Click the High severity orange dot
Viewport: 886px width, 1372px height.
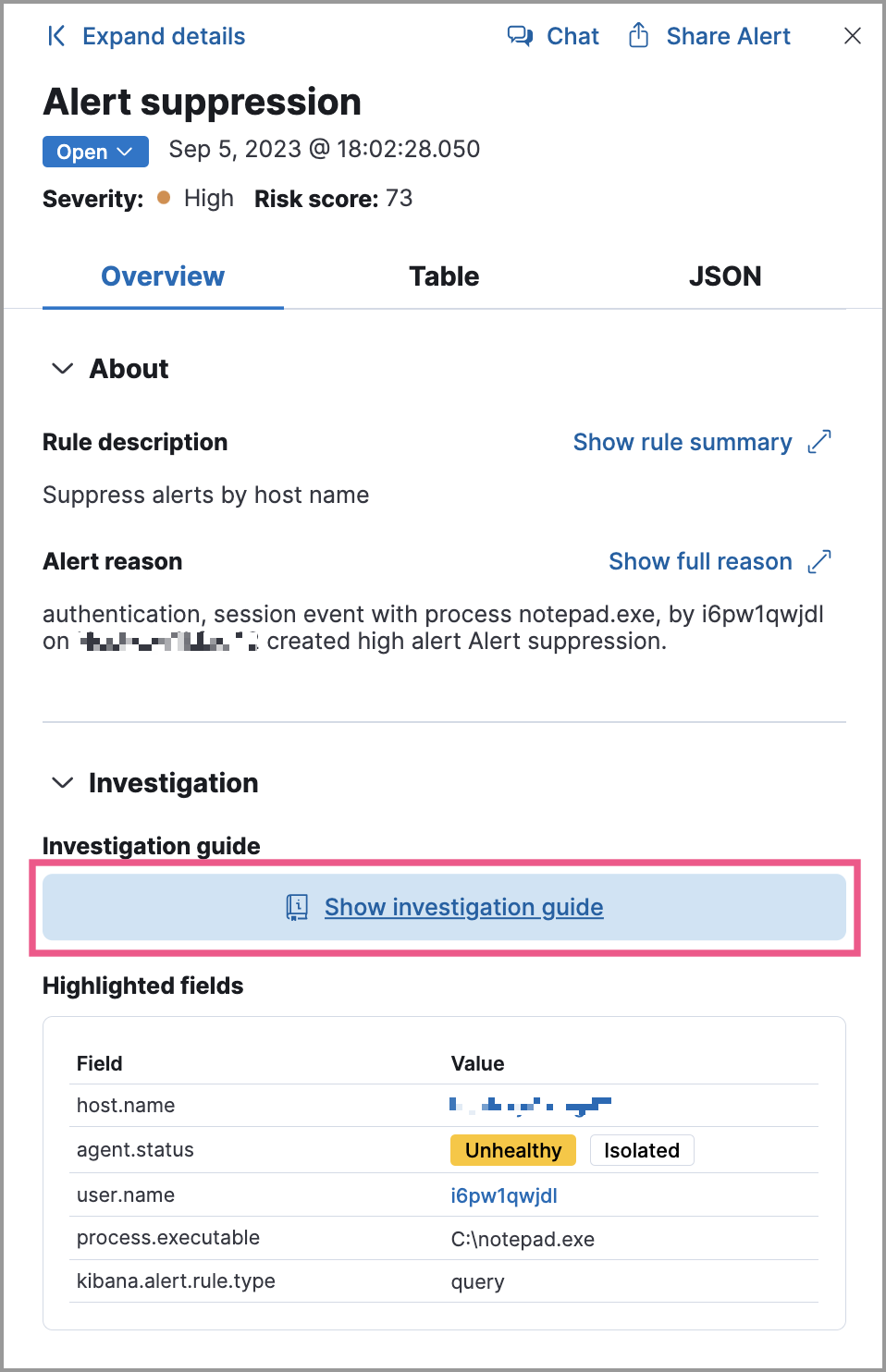(x=164, y=197)
